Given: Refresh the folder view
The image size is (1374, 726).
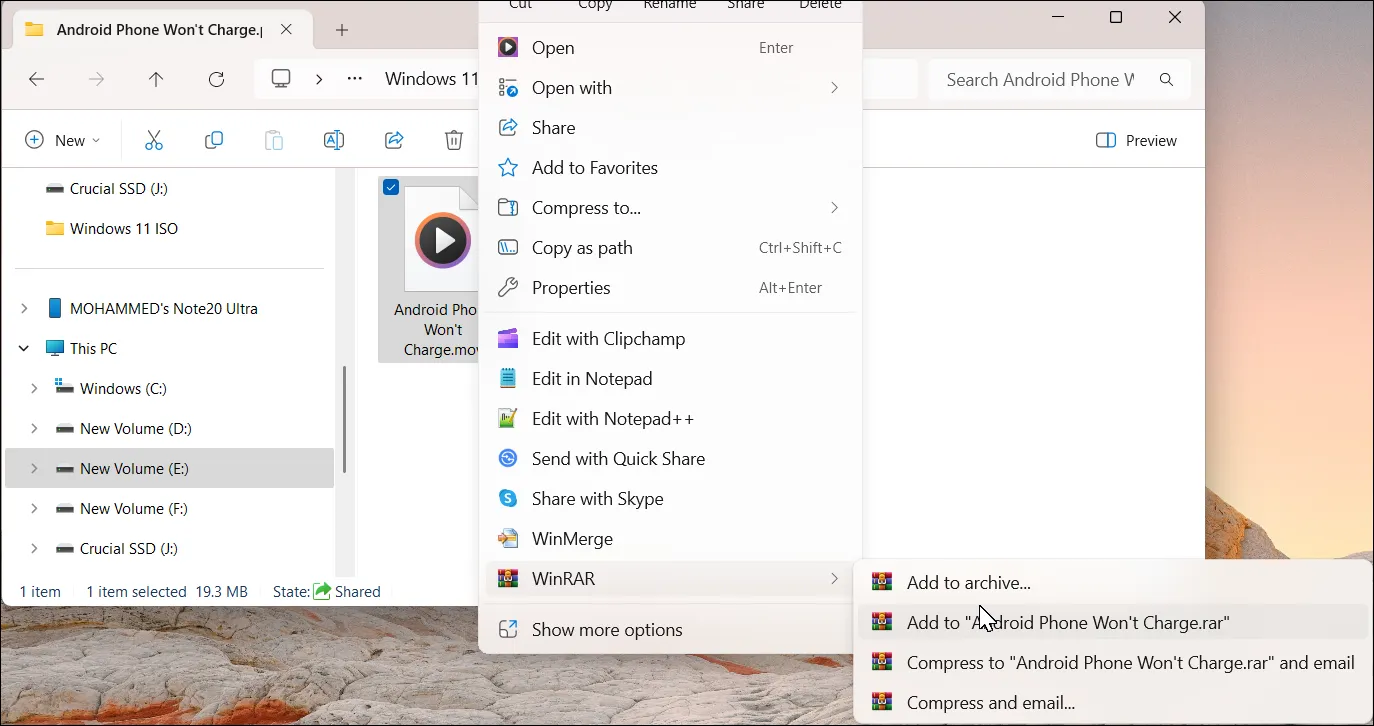Looking at the screenshot, I should point(216,79).
